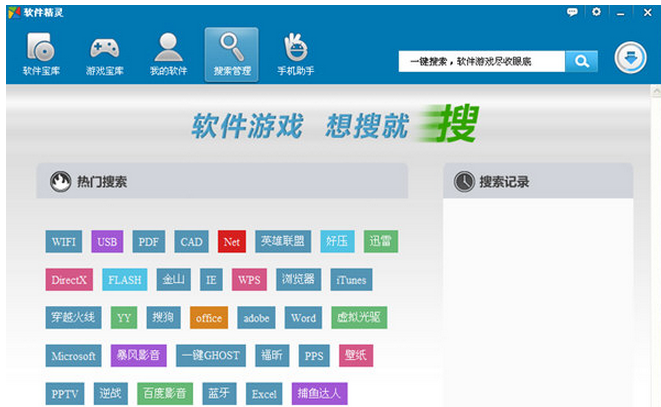Search hot tag USB

[x=107, y=242]
